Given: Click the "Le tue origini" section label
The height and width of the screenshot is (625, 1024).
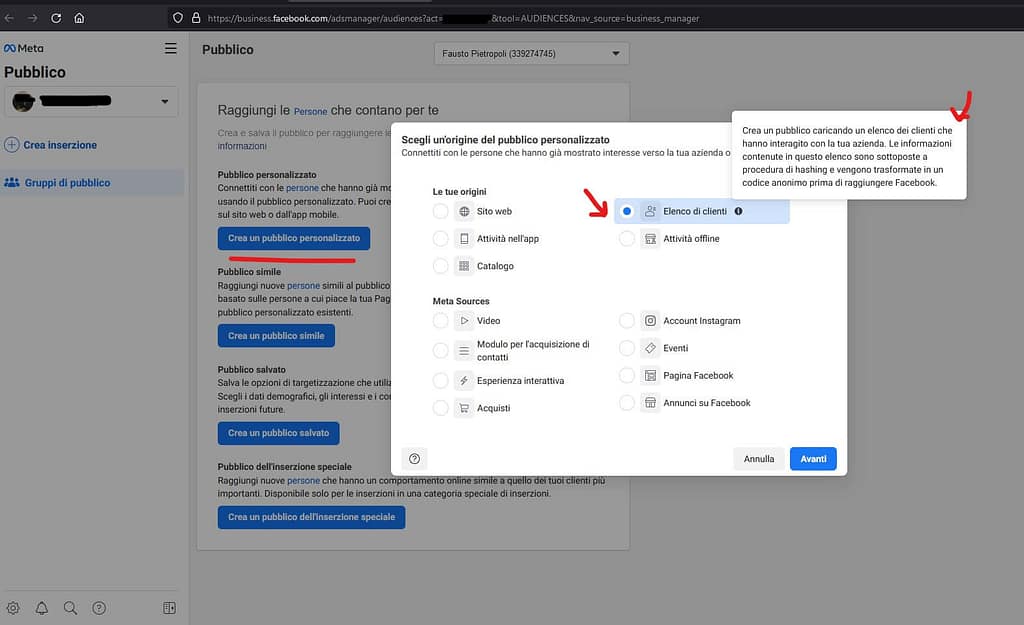Looking at the screenshot, I should pyautogui.click(x=459, y=192).
